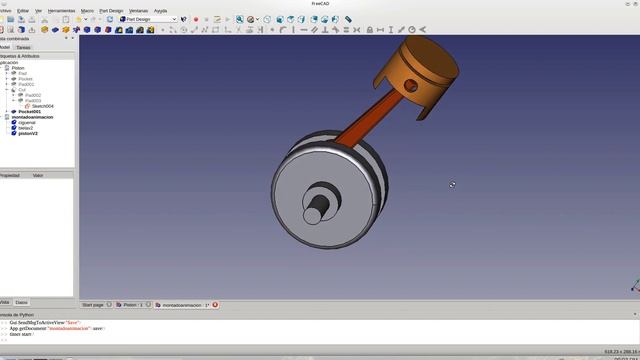Open the Editar menu
640x360 pixels.
point(23,11)
